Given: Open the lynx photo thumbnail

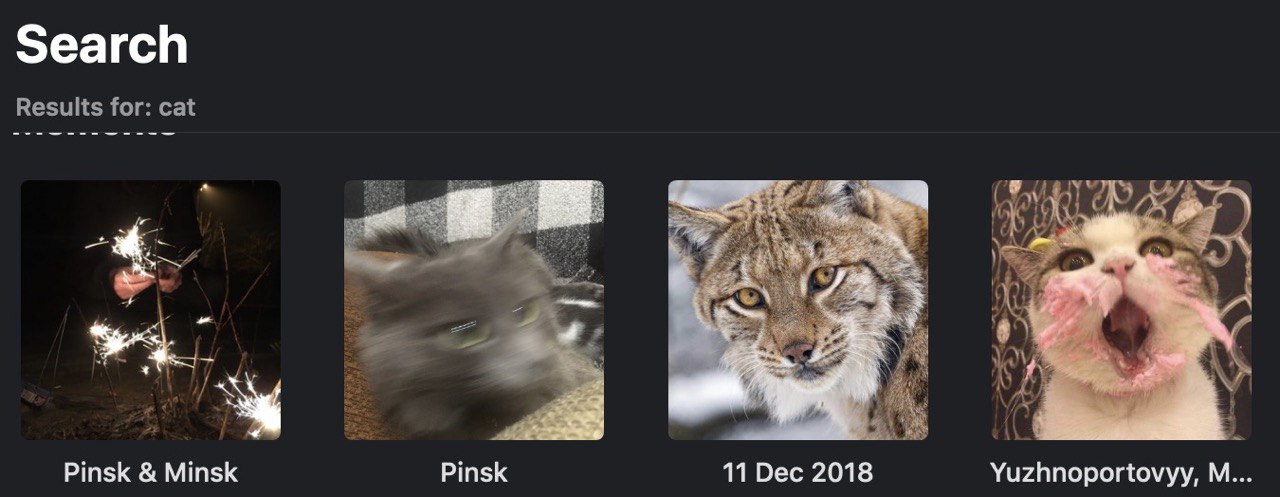Looking at the screenshot, I should [798, 310].
